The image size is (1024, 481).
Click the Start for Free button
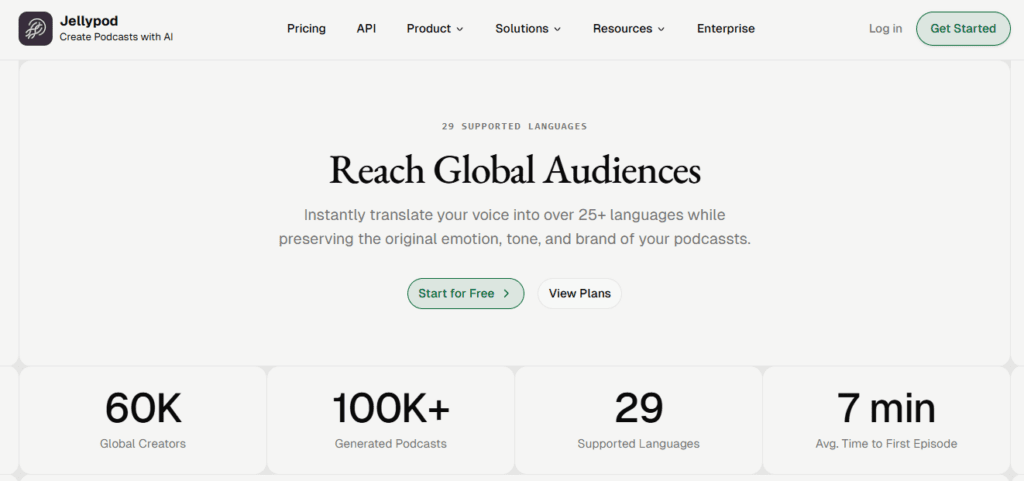465,293
